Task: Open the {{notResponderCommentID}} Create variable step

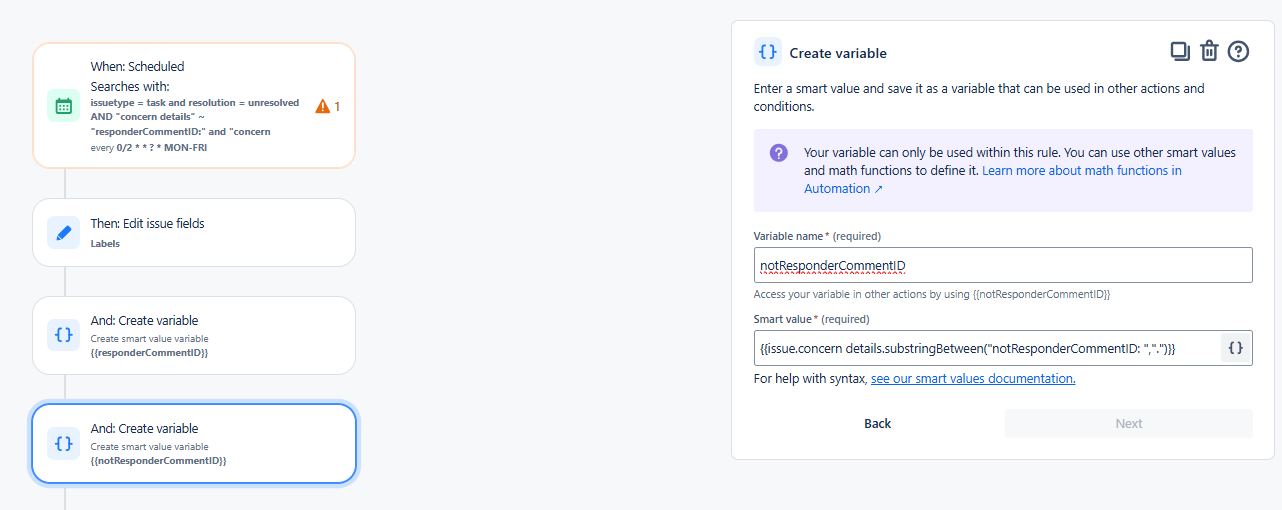Action: [194, 443]
